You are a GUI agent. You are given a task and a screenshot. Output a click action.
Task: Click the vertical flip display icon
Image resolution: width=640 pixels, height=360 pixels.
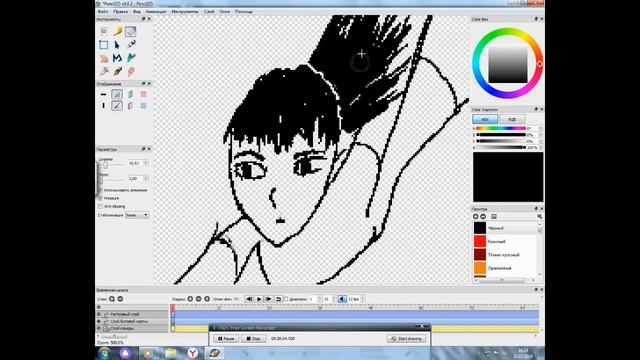click(104, 106)
